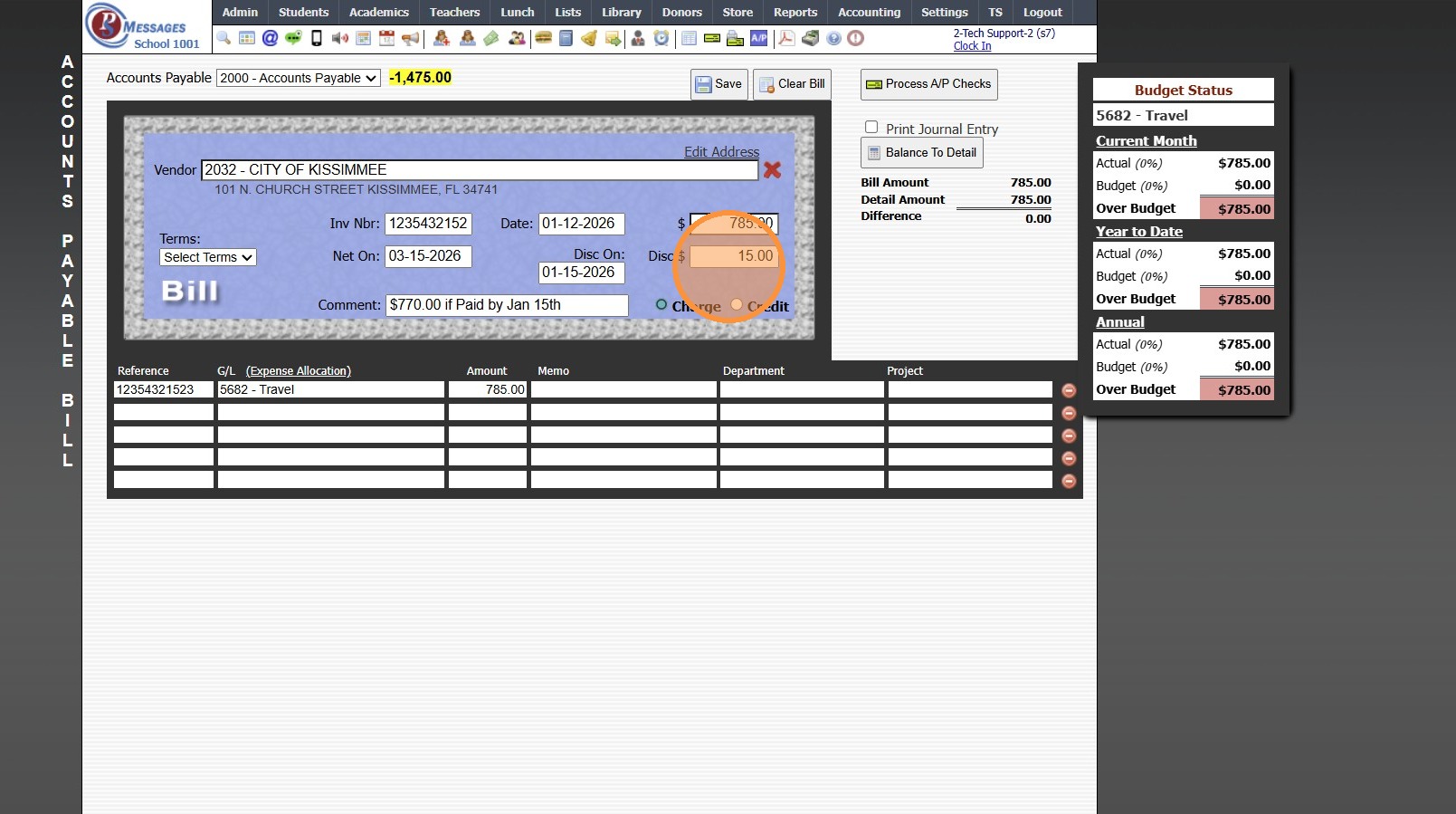Expand the Select Terms dropdown

pos(208,257)
